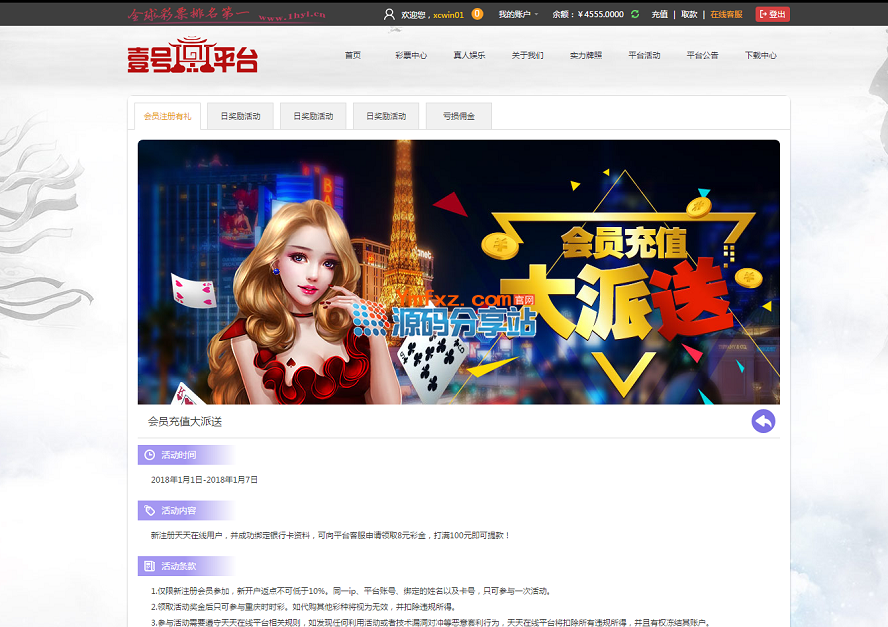Click the 壹号平台 site logo
The width and height of the screenshot is (888, 627).
click(192, 56)
